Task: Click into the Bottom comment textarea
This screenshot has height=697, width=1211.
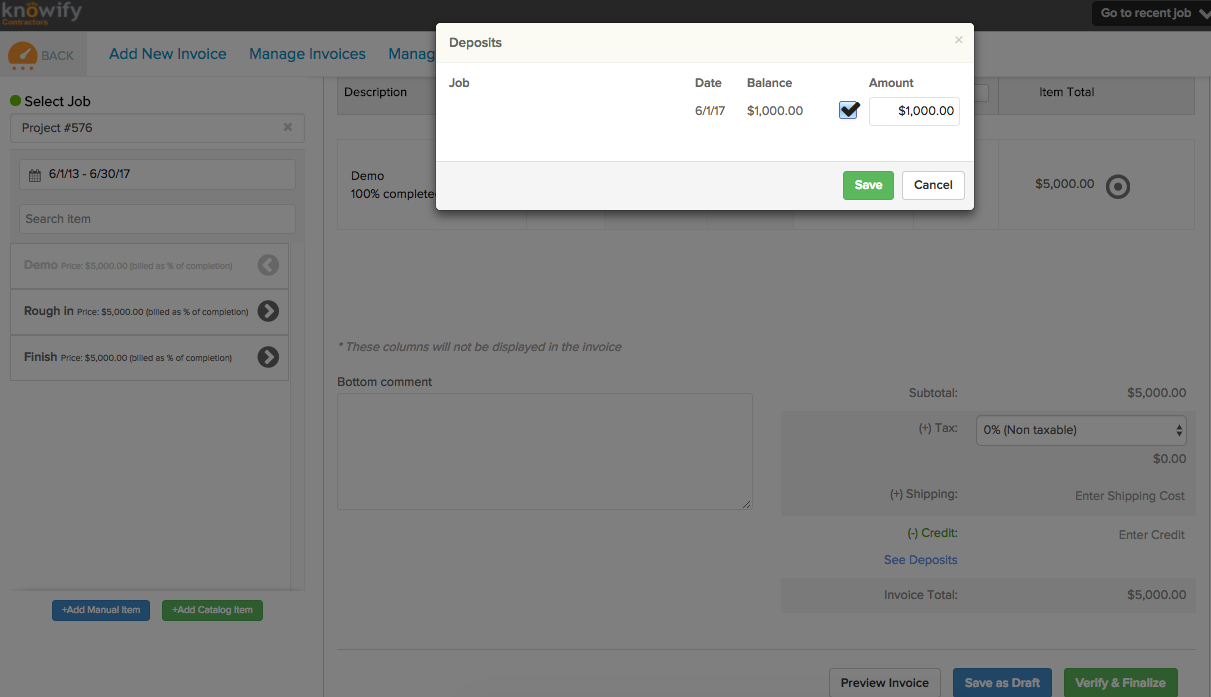Action: tap(545, 451)
